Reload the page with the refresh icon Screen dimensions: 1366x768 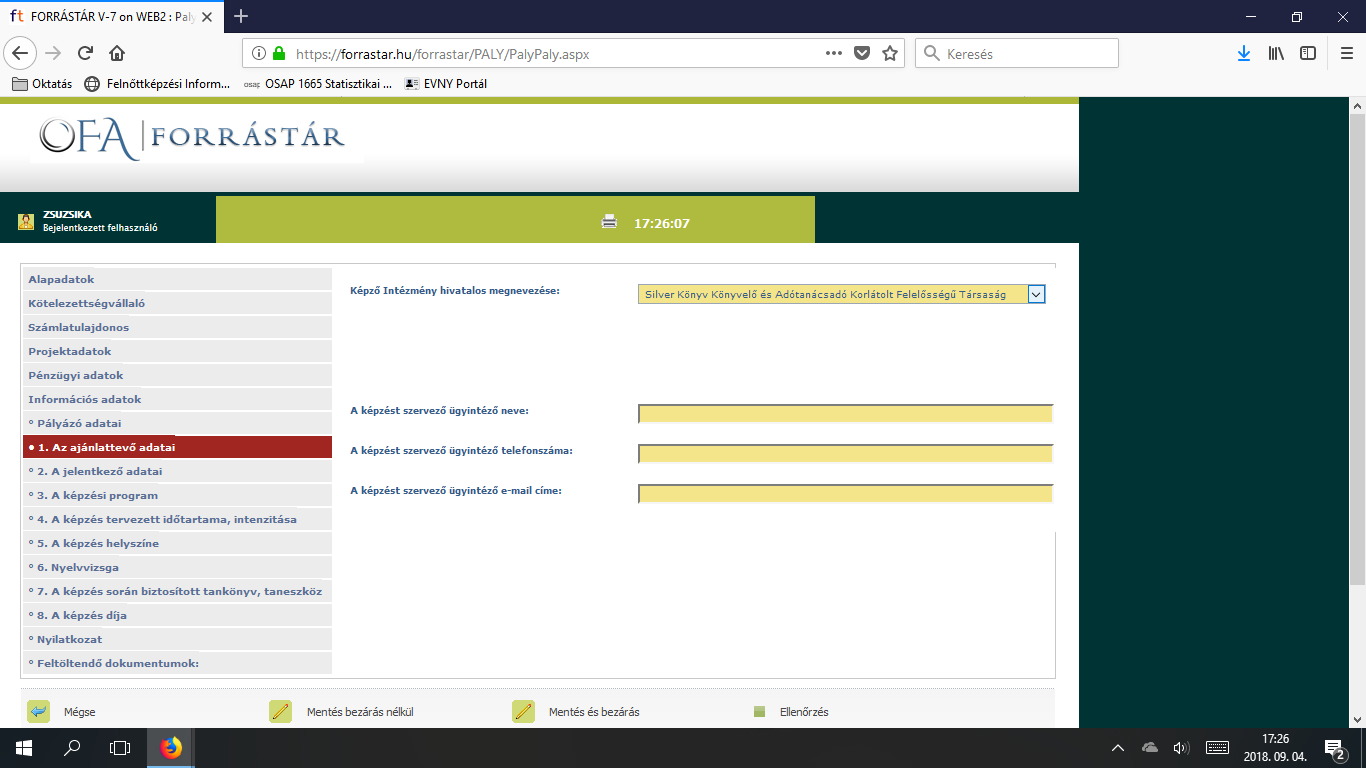85,53
